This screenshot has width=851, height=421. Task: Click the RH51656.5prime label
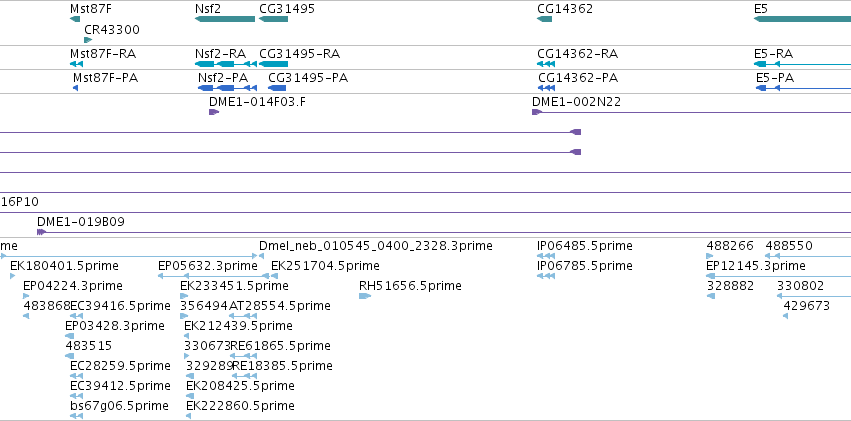(410, 285)
